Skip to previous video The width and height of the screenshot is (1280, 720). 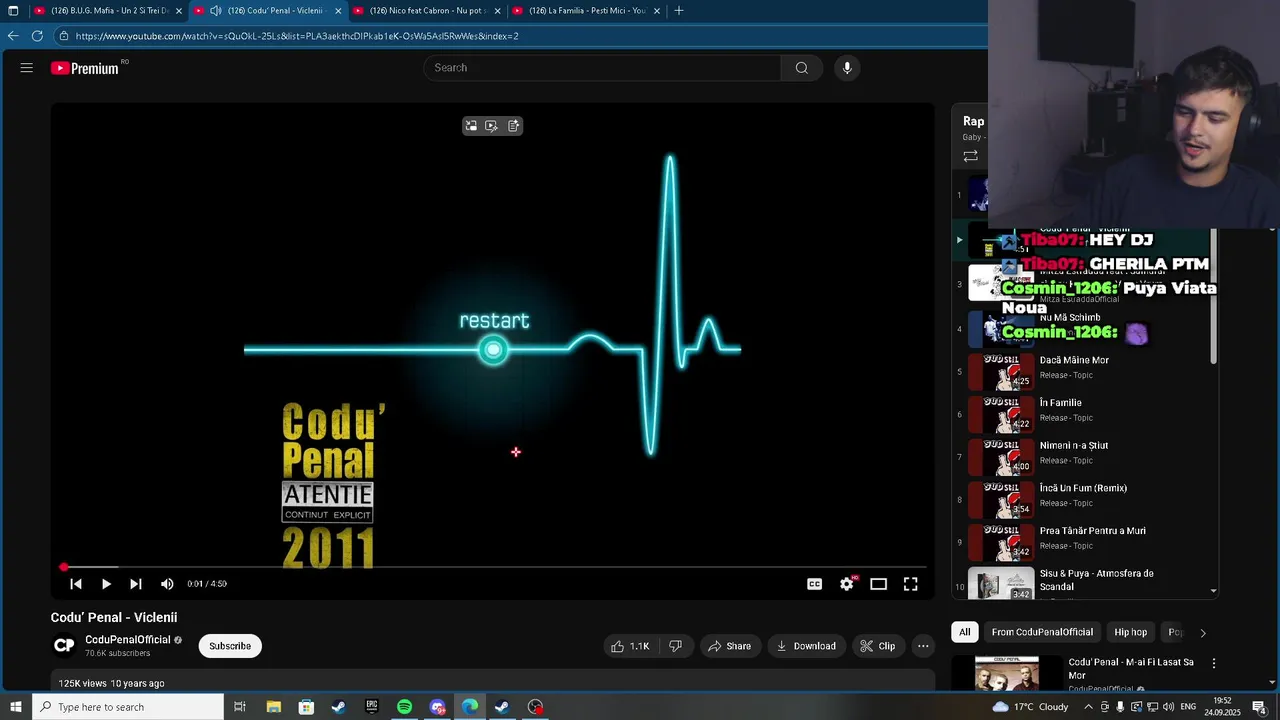[x=76, y=584]
